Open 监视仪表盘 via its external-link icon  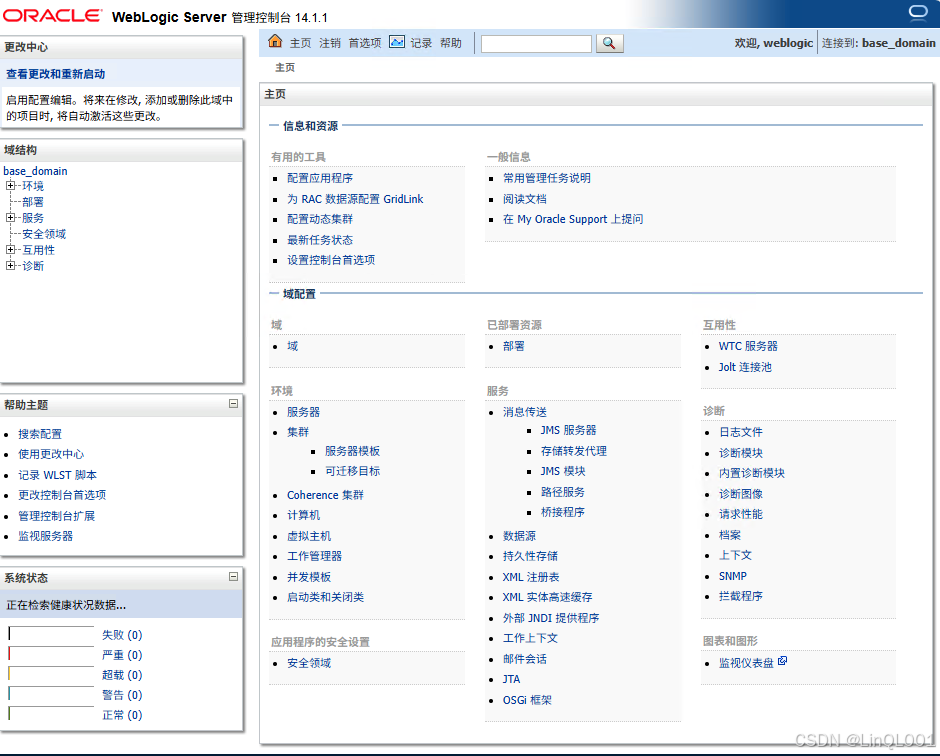pyautogui.click(x=780, y=660)
